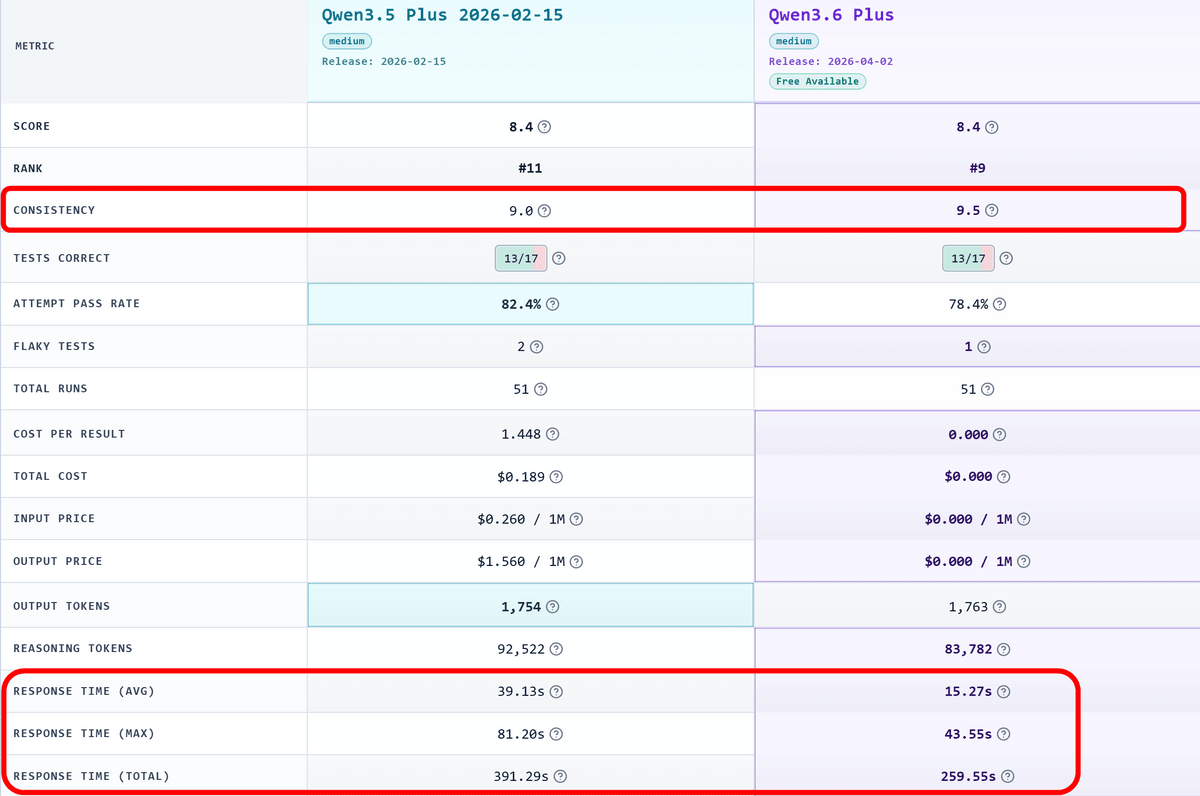This screenshot has width=1200, height=796.
Task: Click info icon next to $0.189 total cost
Action: (556, 477)
